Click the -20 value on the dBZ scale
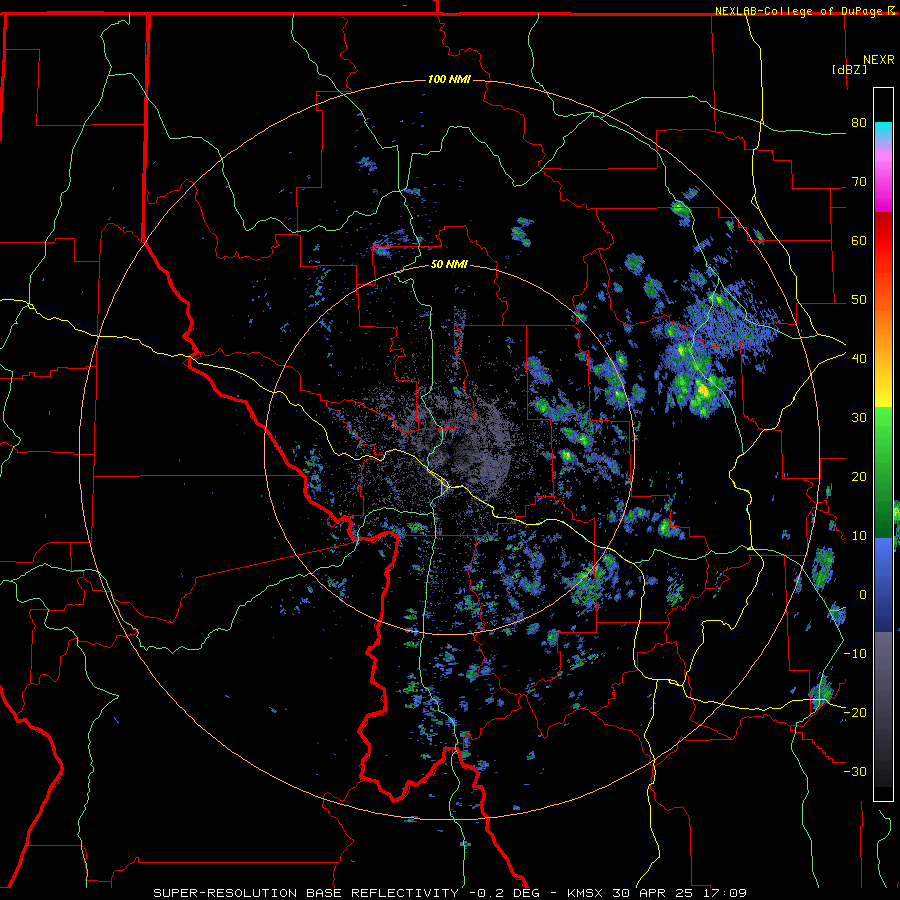 (x=855, y=712)
